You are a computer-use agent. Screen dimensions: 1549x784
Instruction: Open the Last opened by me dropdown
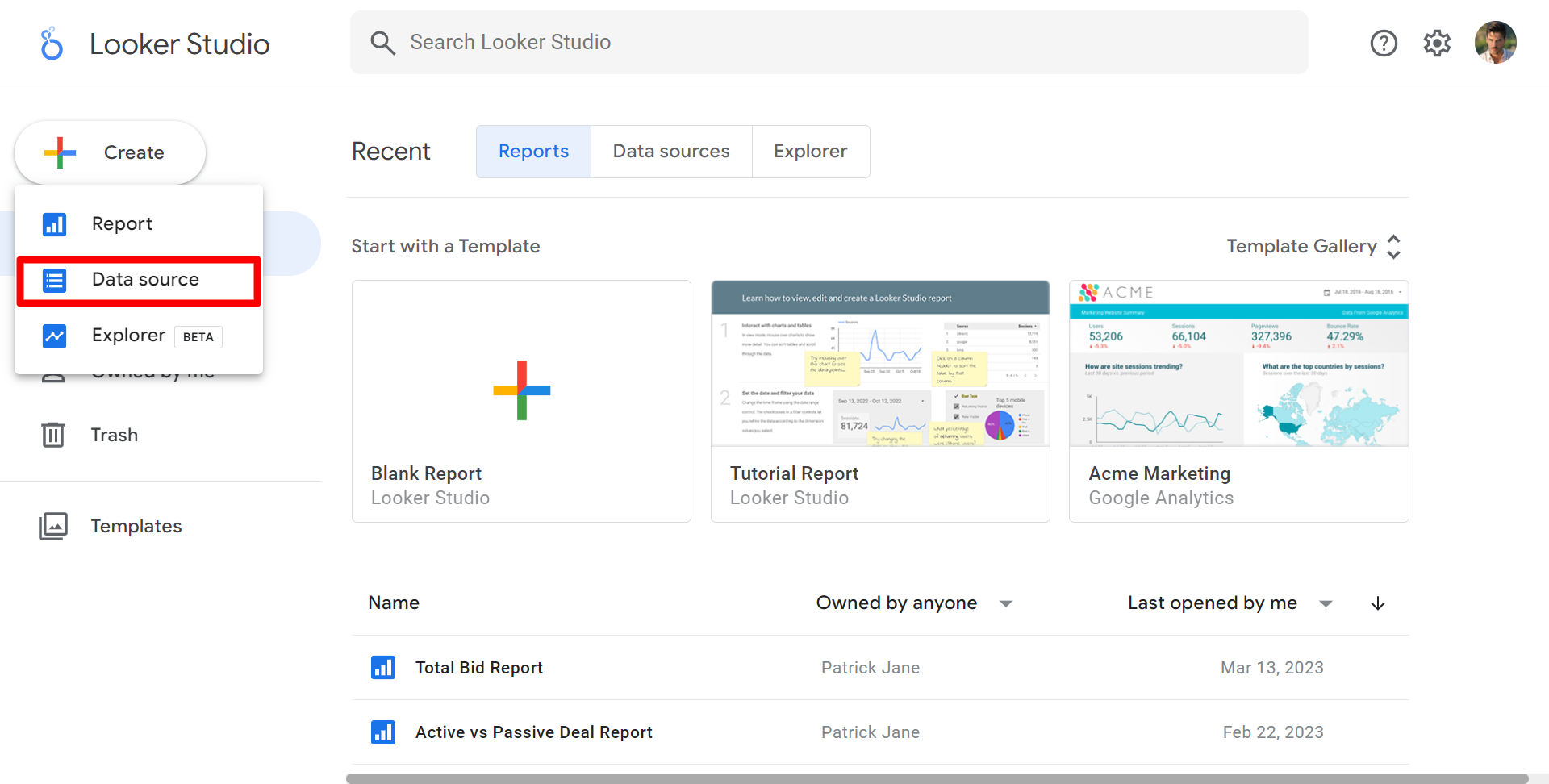[x=1230, y=603]
